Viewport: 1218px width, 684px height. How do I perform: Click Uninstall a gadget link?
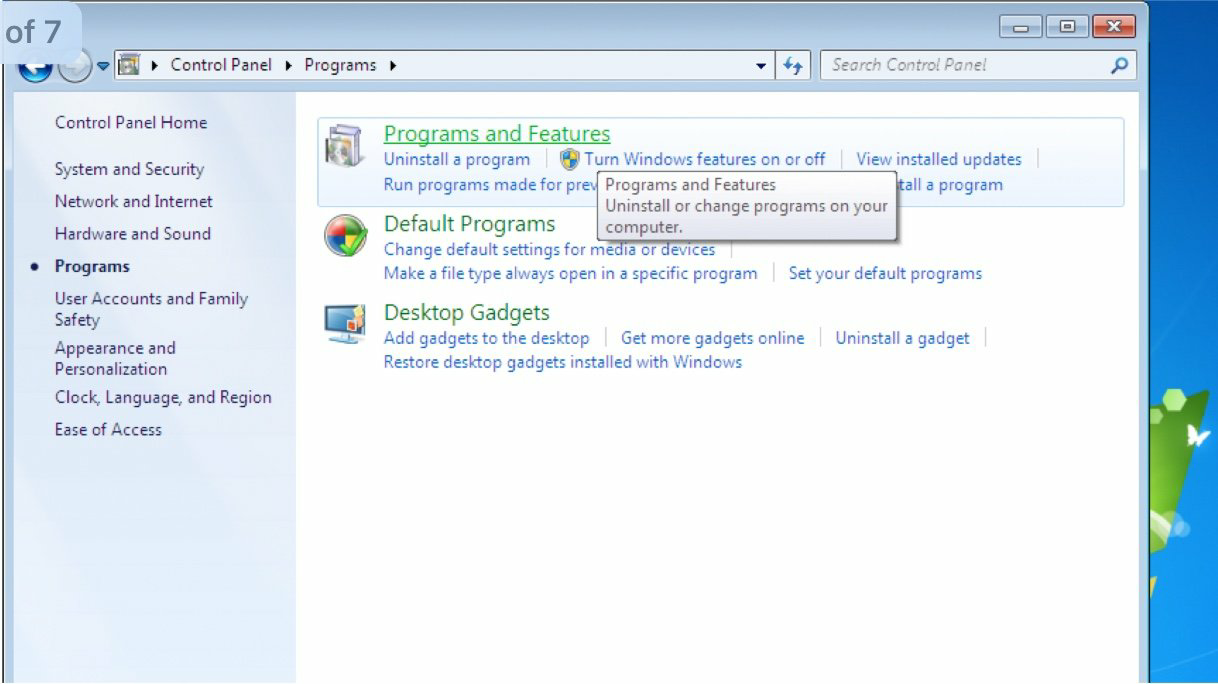[902, 338]
